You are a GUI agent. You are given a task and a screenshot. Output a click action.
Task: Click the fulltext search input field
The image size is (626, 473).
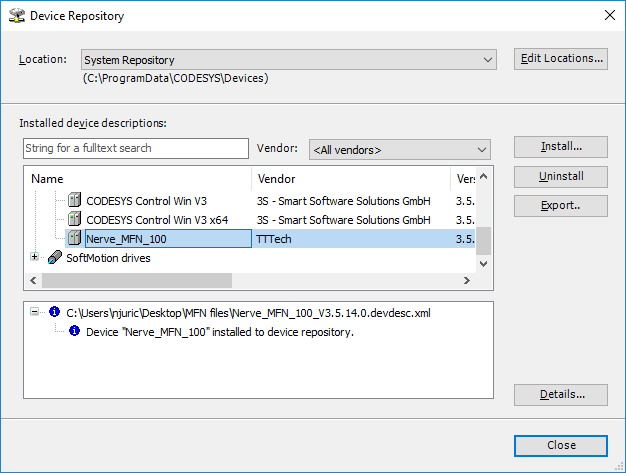(135, 148)
